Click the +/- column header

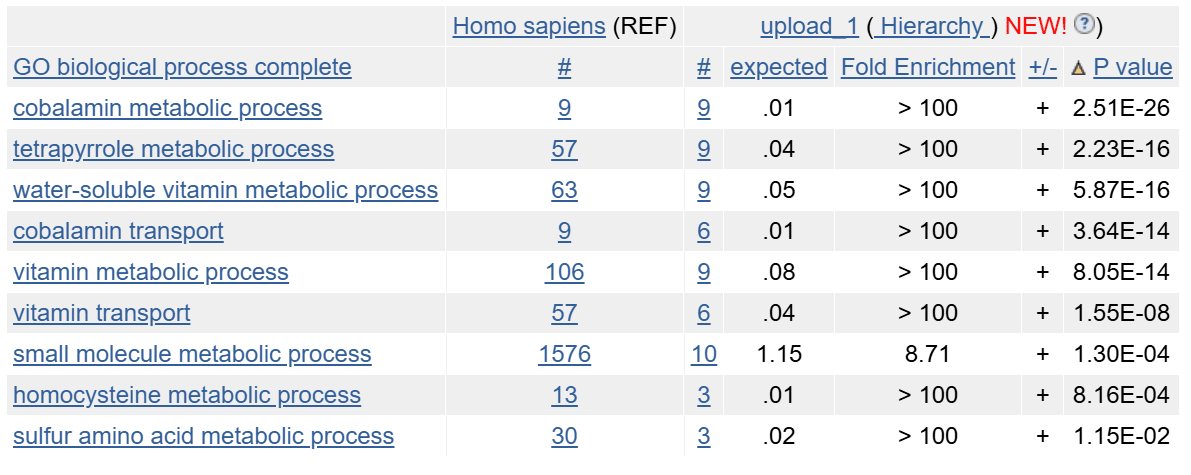pyautogui.click(x=1043, y=68)
